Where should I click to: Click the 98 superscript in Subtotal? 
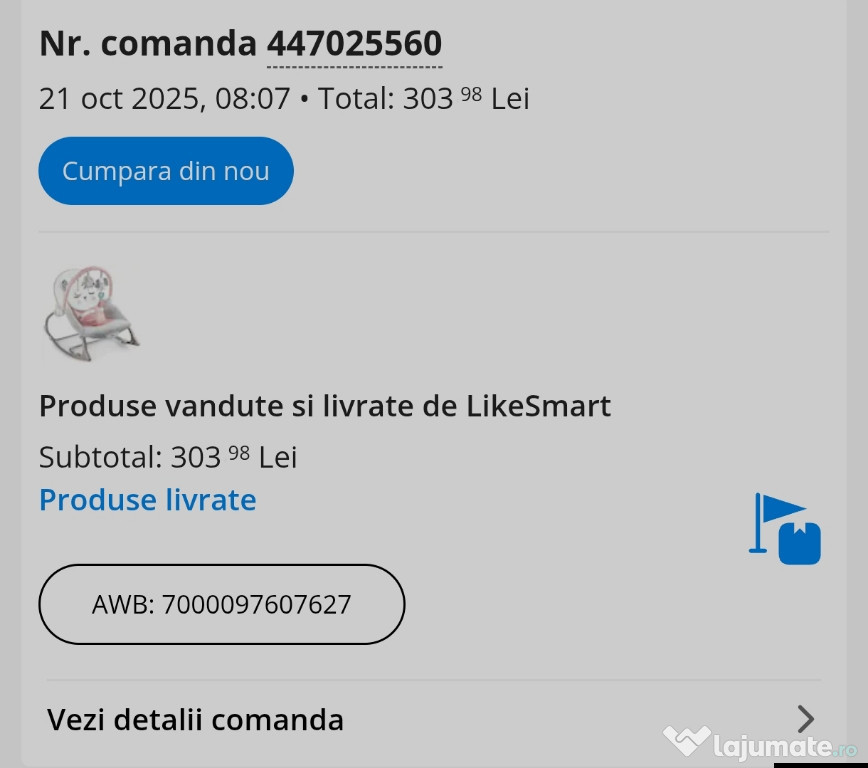point(239,452)
